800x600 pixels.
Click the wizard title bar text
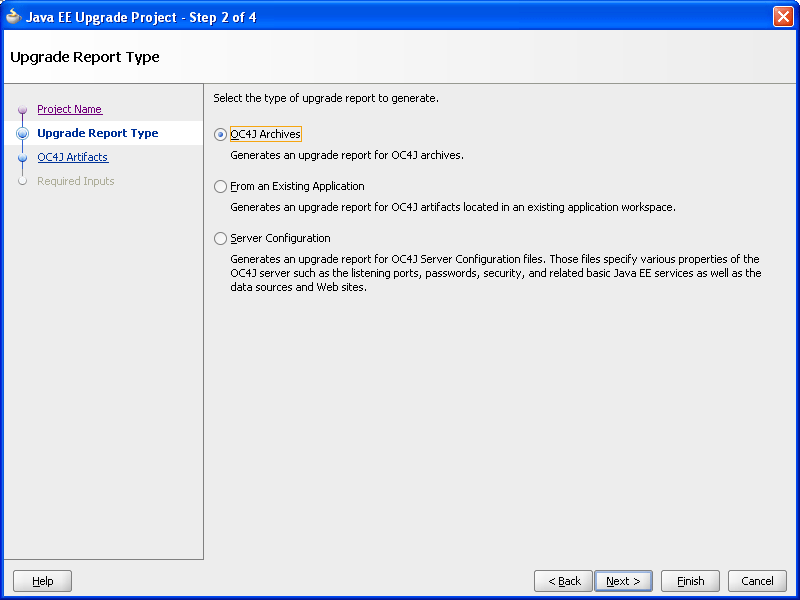141,17
